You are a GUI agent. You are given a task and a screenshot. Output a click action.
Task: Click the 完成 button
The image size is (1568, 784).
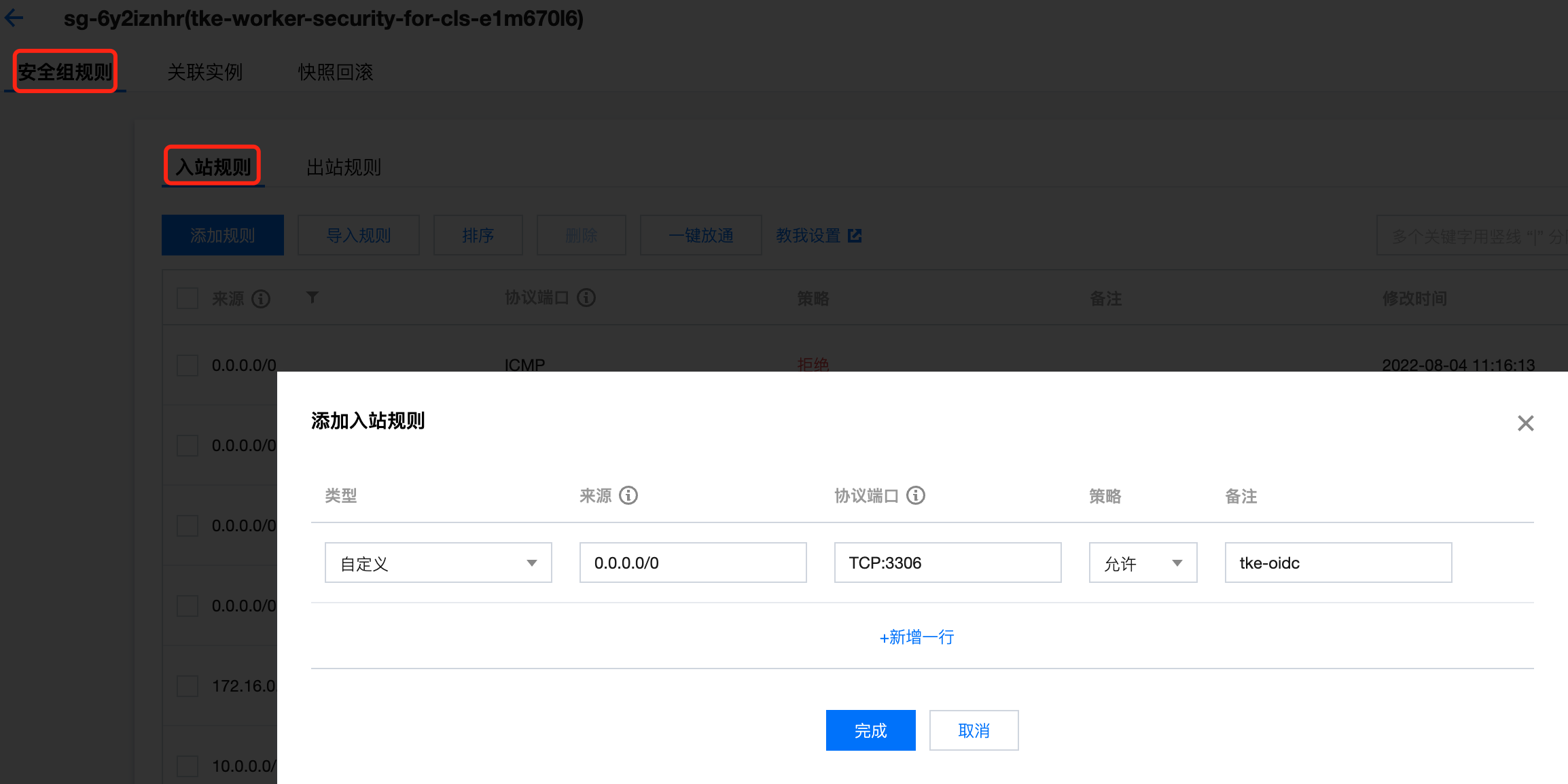tap(870, 730)
